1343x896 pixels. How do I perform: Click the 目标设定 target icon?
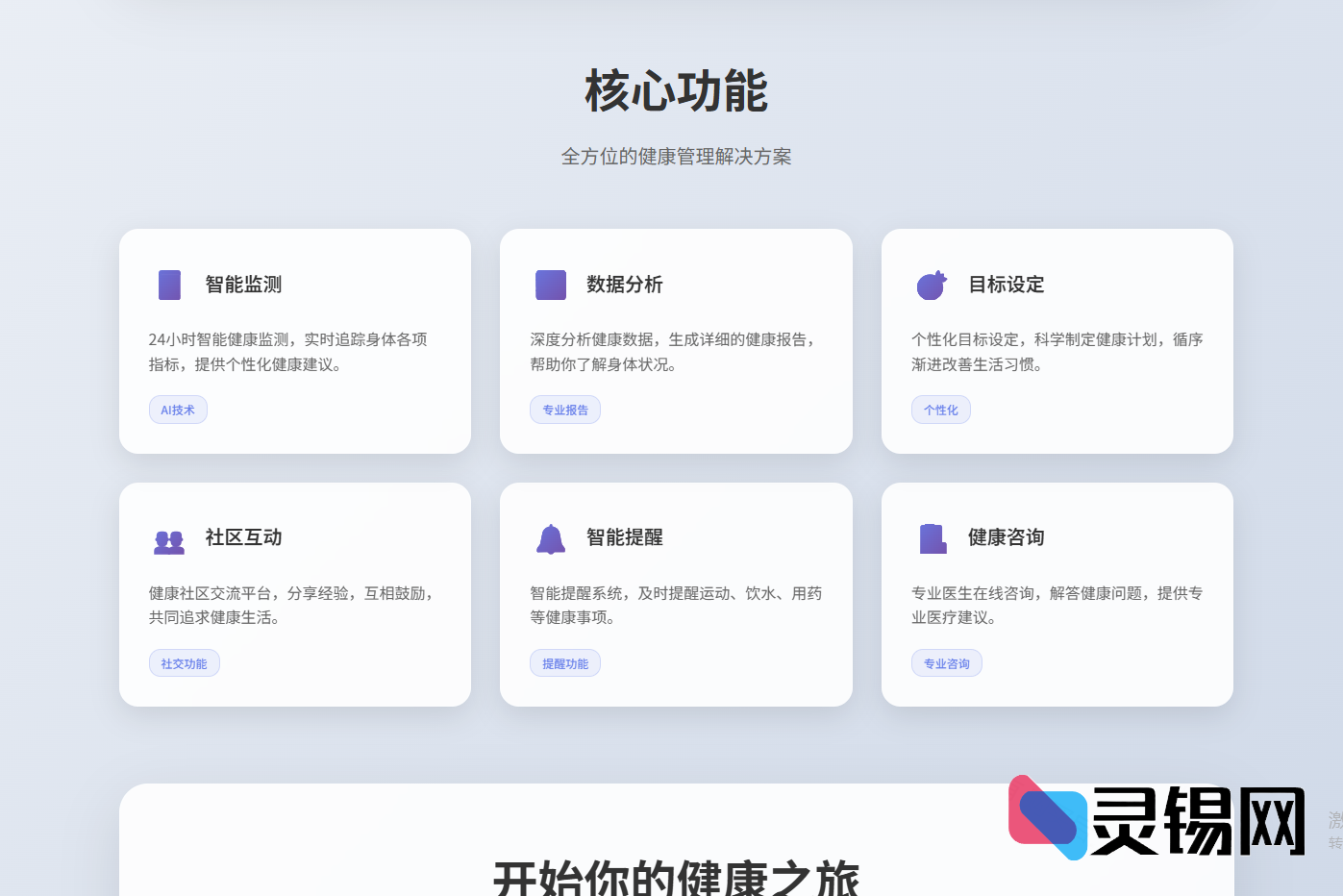932,285
